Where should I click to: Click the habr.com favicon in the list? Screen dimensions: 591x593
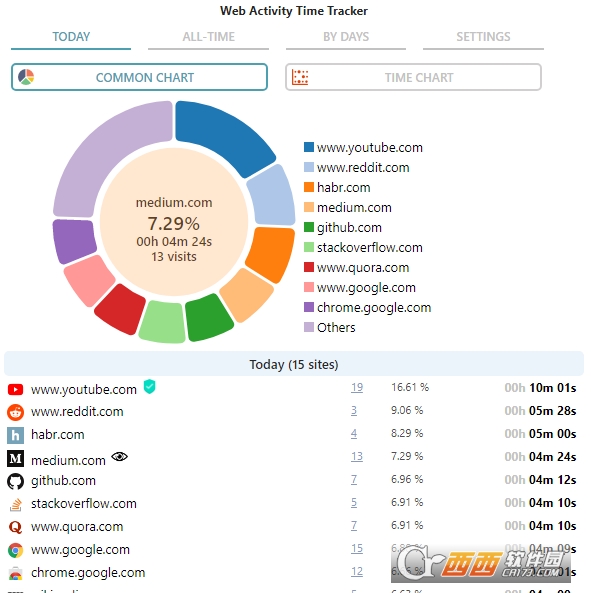tap(16, 435)
